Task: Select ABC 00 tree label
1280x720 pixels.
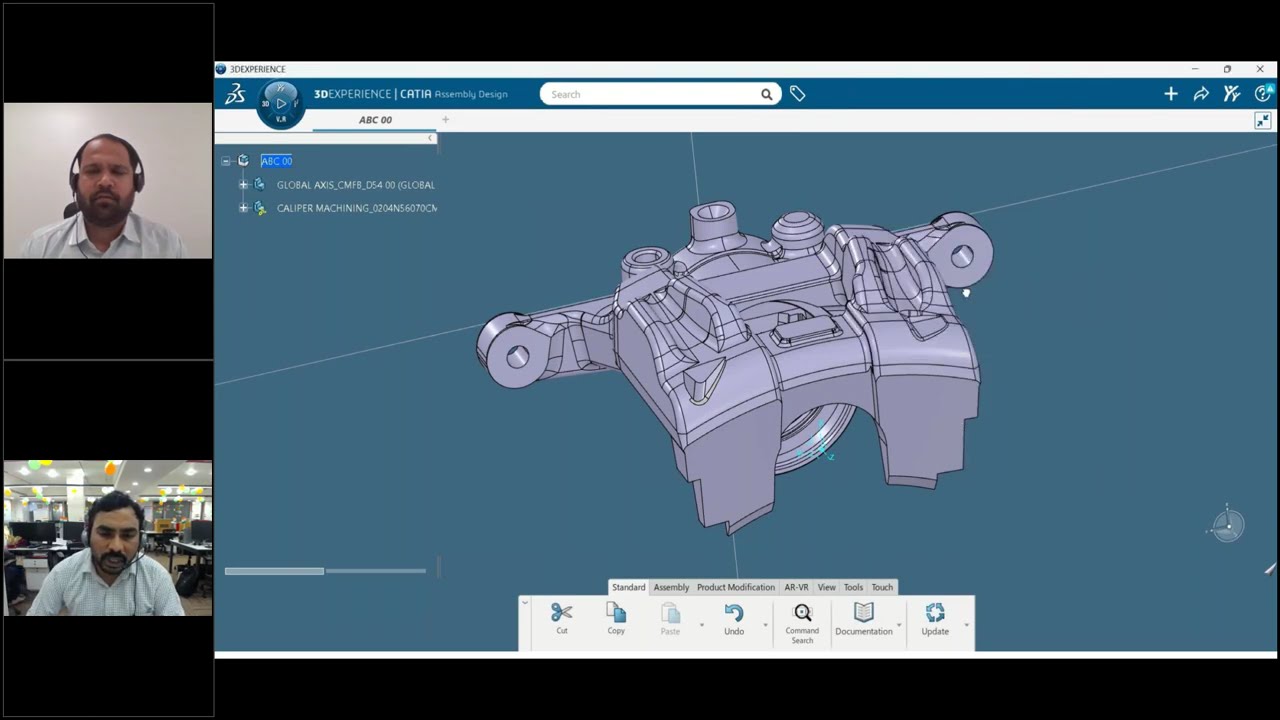Action: click(277, 161)
